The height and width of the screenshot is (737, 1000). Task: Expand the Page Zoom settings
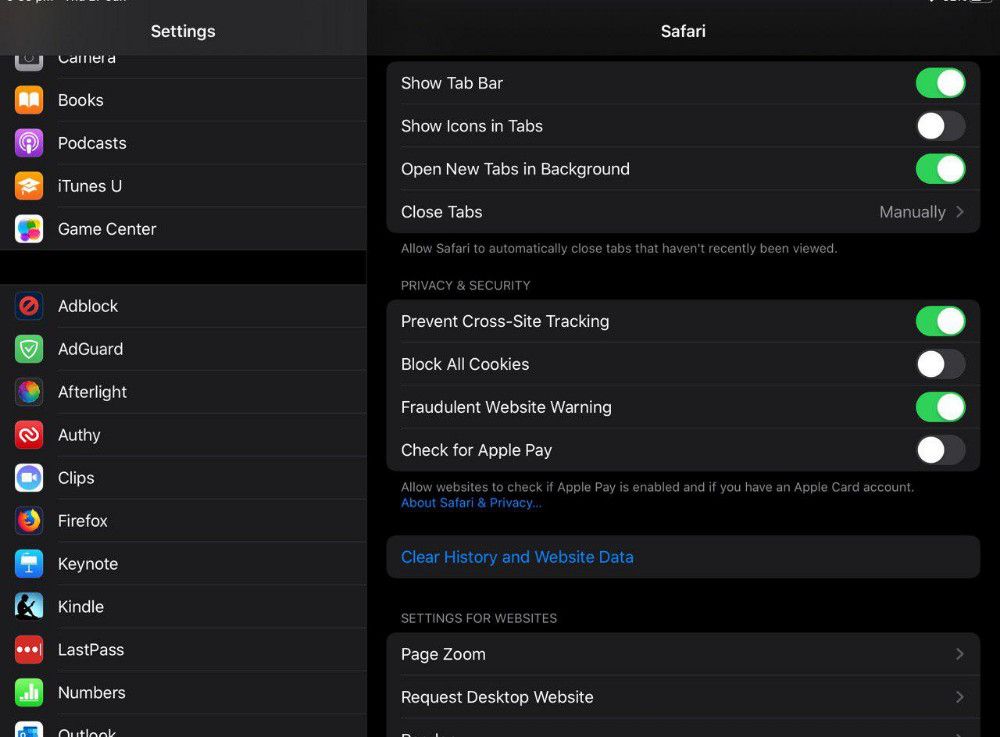(x=682, y=654)
